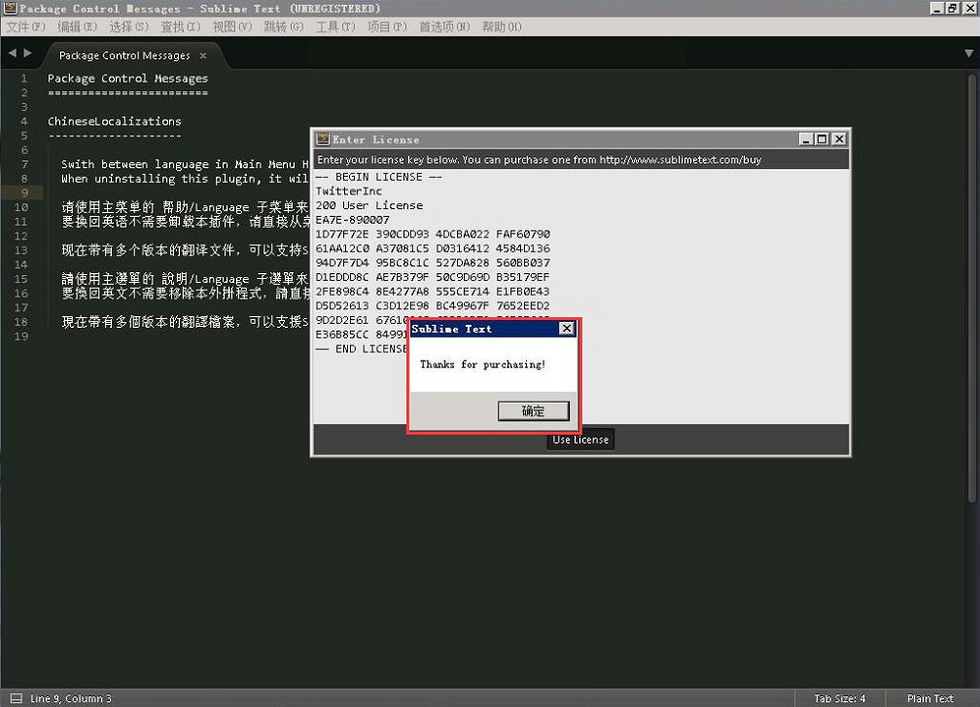Open the Tab Size: 4 selector
Screen dimensions: 980x707
coord(839,698)
